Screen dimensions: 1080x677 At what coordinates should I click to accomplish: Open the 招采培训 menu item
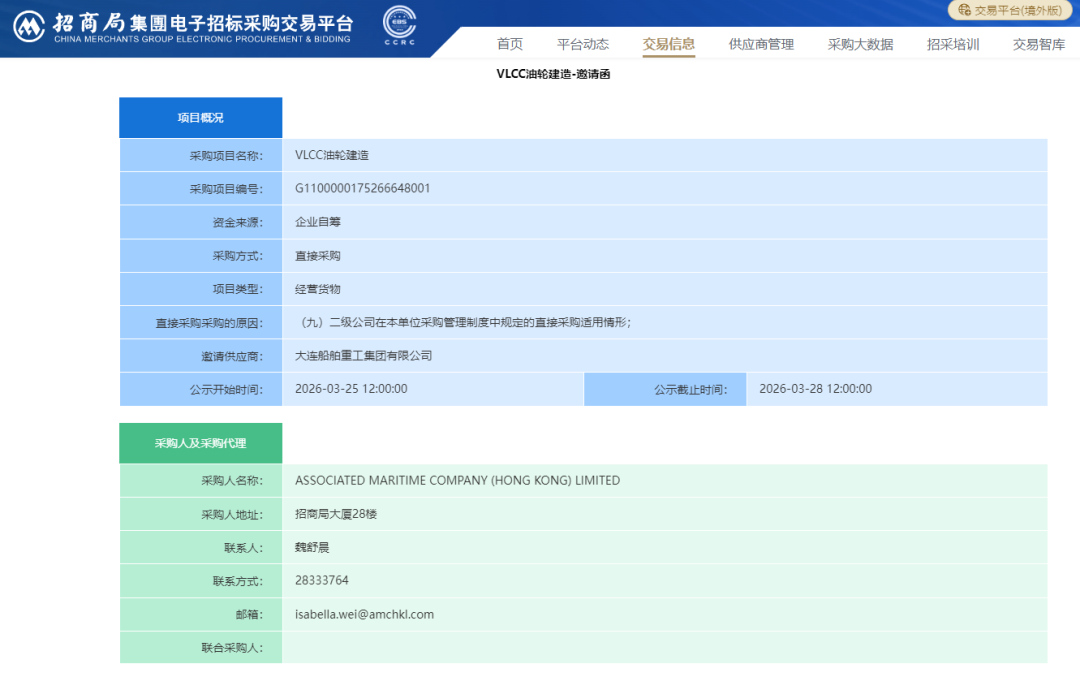point(952,44)
